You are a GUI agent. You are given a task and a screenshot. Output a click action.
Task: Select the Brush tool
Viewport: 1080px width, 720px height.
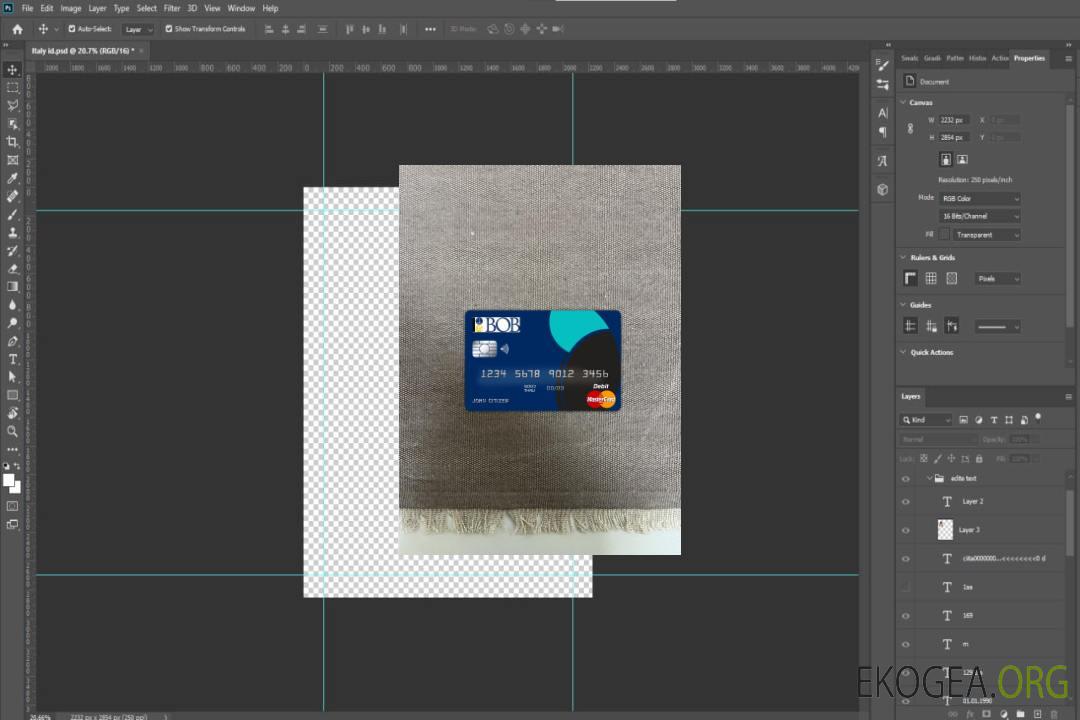tap(12, 215)
